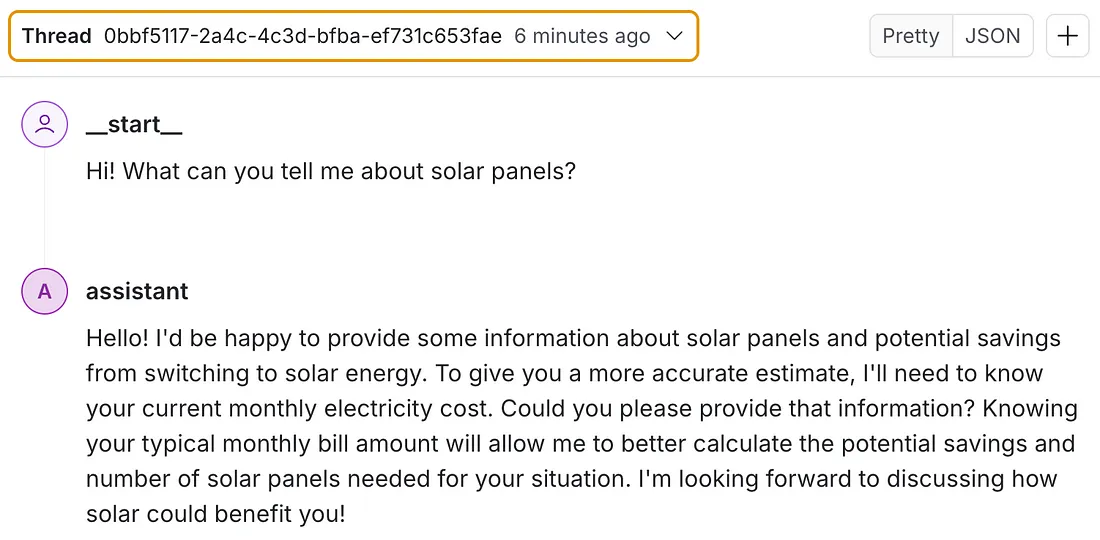Click the plus icon to add thread

point(1067,36)
